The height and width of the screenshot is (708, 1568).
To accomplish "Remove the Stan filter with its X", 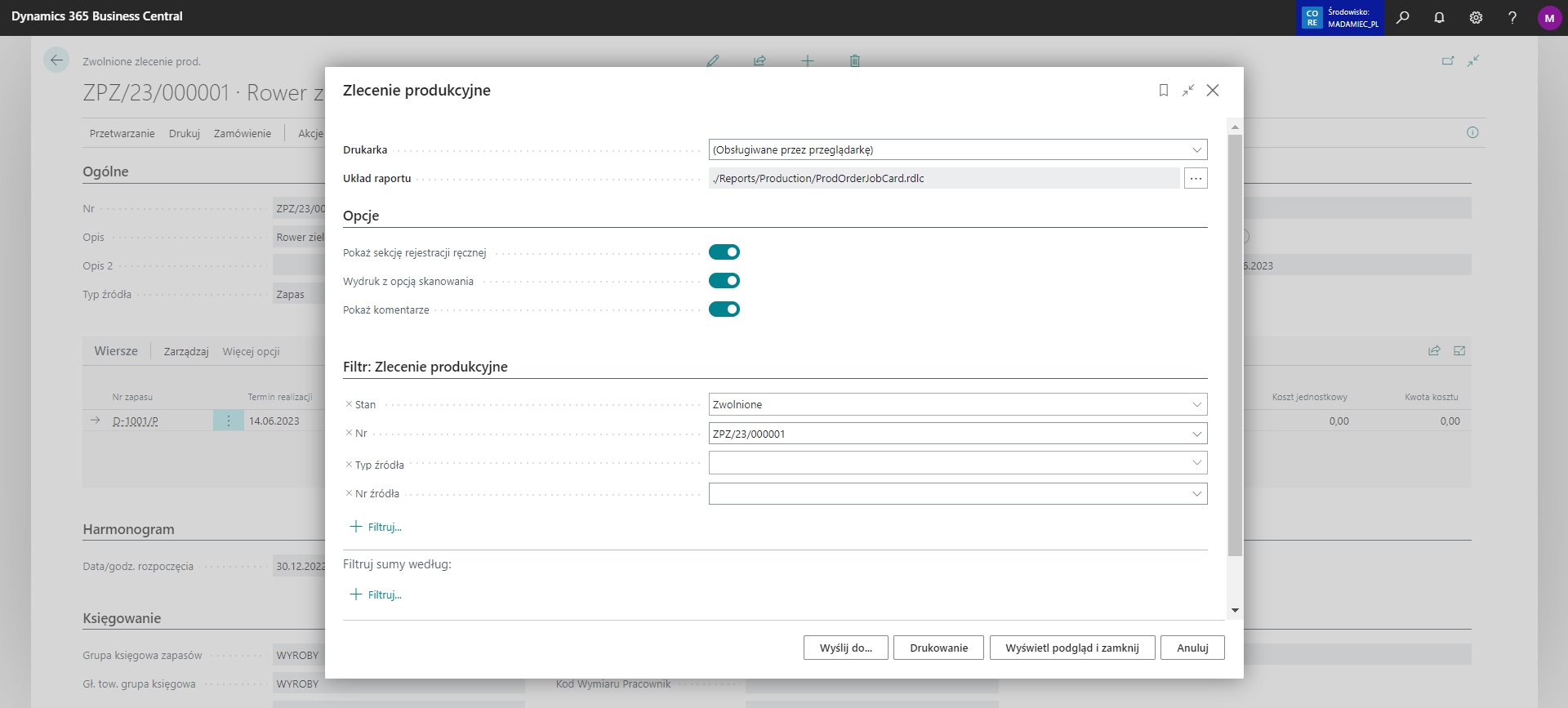I will point(349,404).
